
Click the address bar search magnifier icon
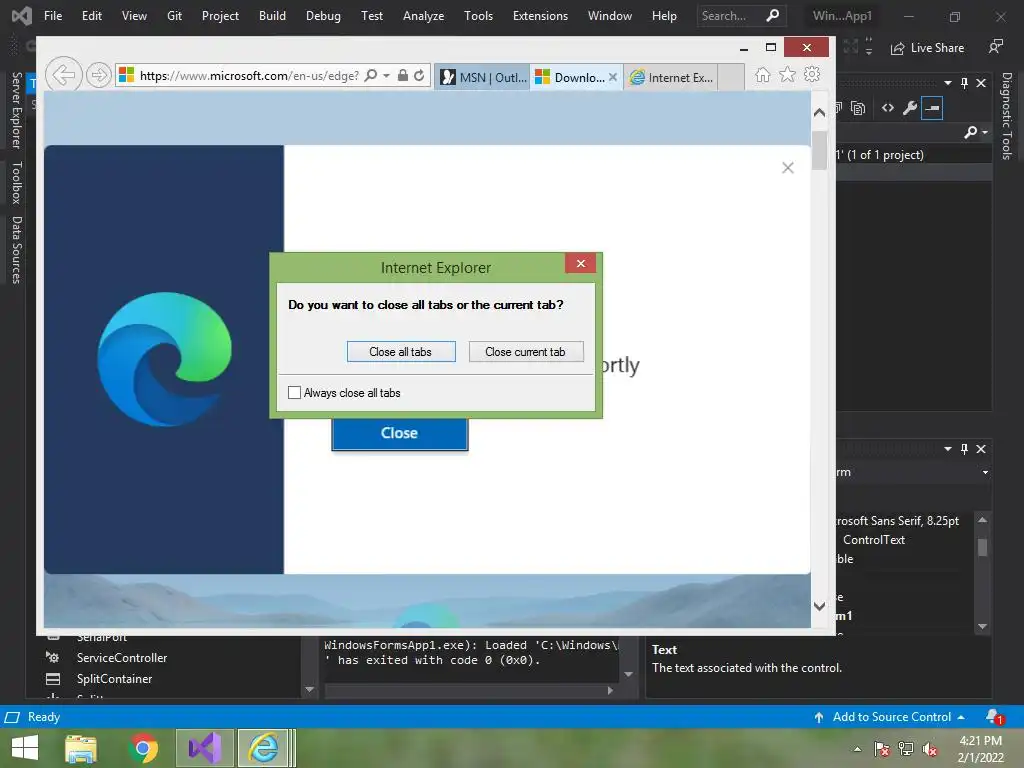click(371, 75)
